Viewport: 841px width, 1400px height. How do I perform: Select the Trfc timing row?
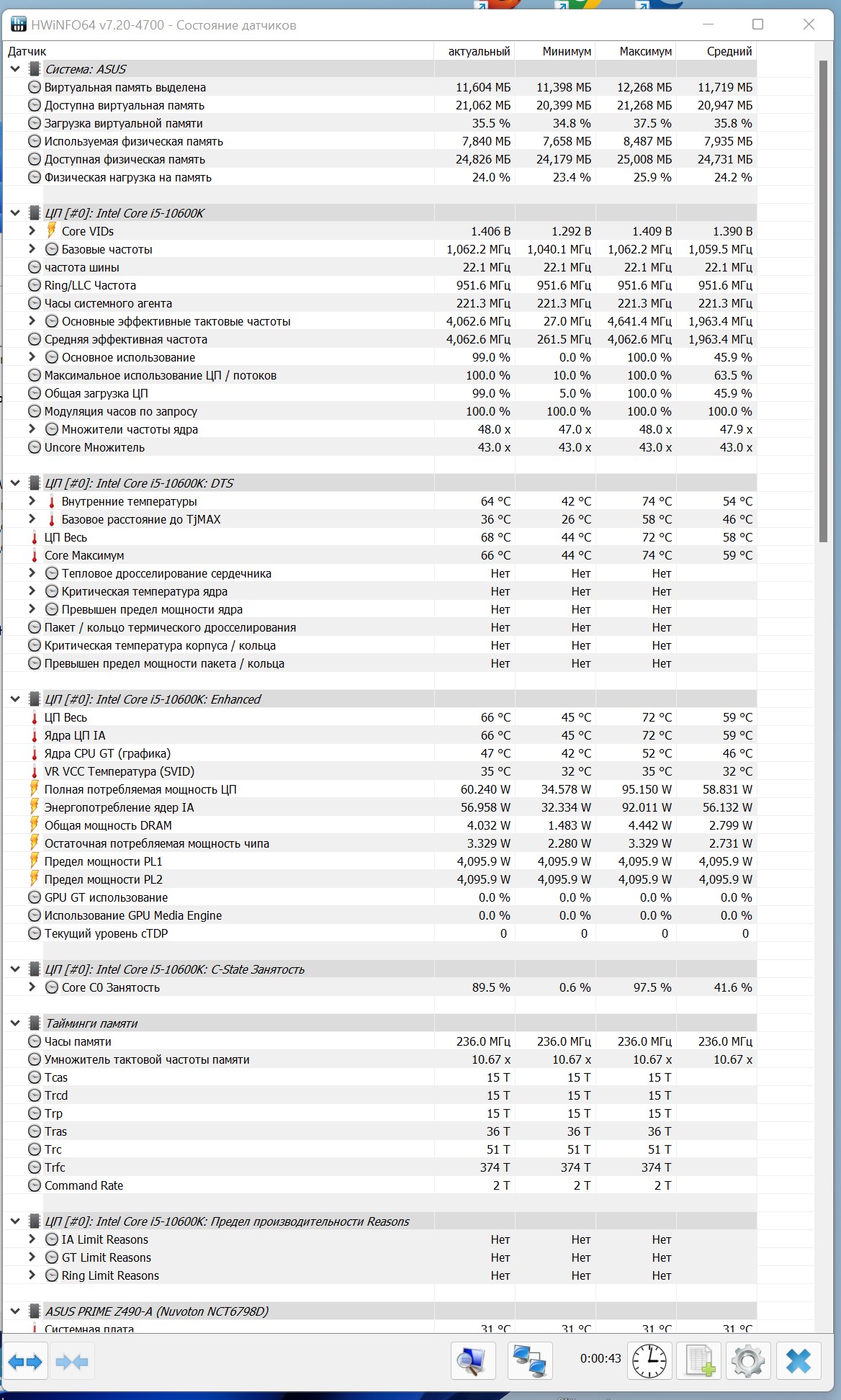[380, 1167]
